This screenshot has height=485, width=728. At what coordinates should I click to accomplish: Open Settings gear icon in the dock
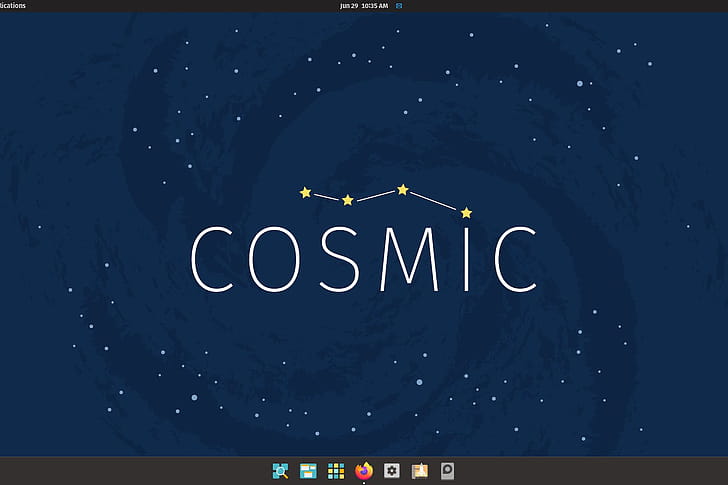392,470
